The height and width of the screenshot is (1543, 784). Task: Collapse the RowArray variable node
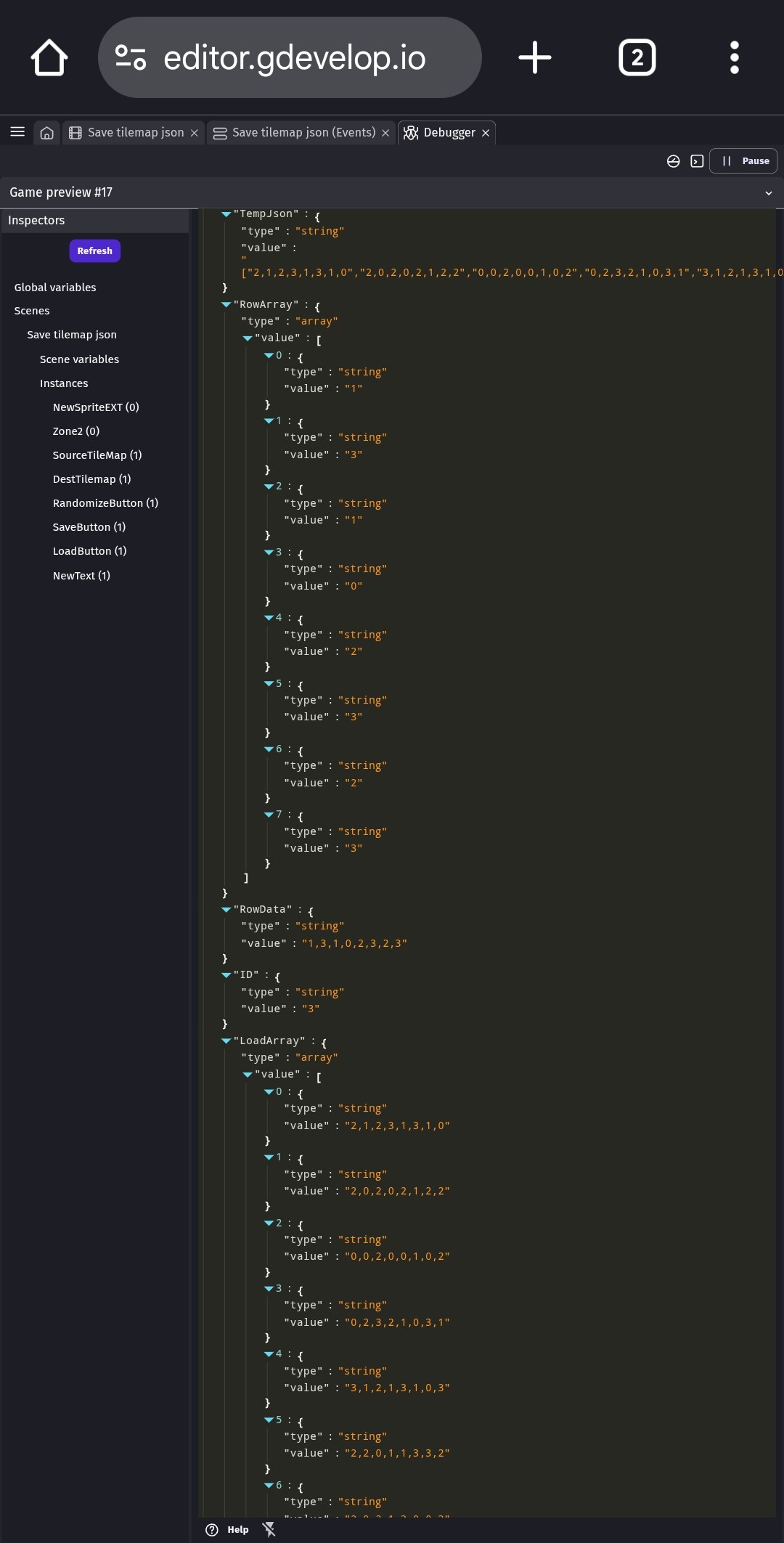click(x=226, y=305)
